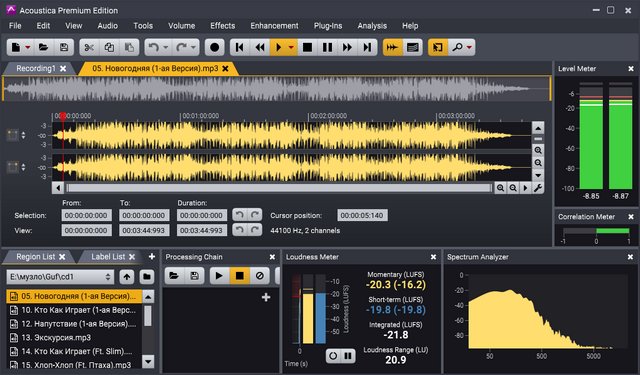Select the zoom magnifier tool
Screen dimensions: 640x375
[458, 47]
